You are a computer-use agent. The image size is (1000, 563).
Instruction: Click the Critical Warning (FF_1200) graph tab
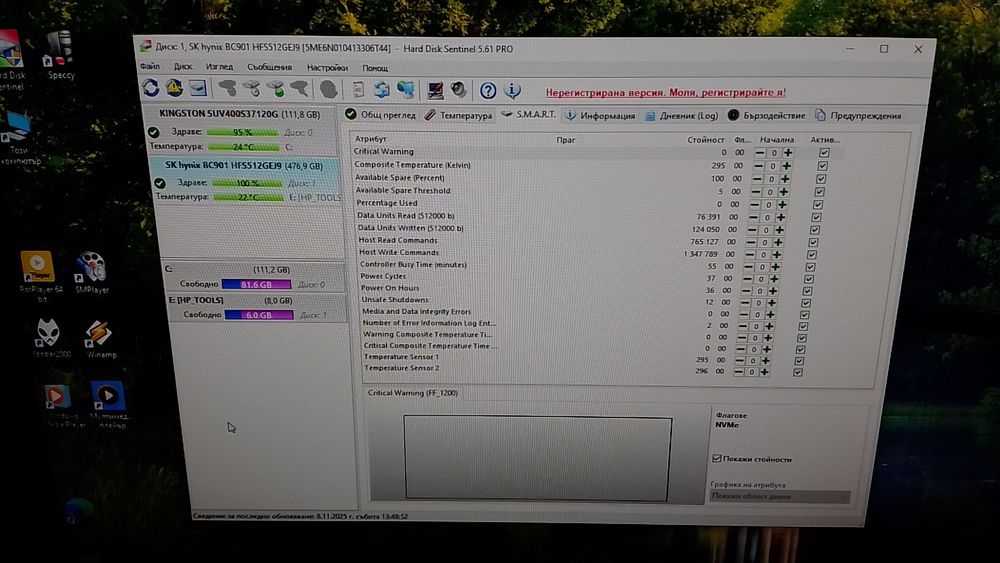tap(413, 393)
